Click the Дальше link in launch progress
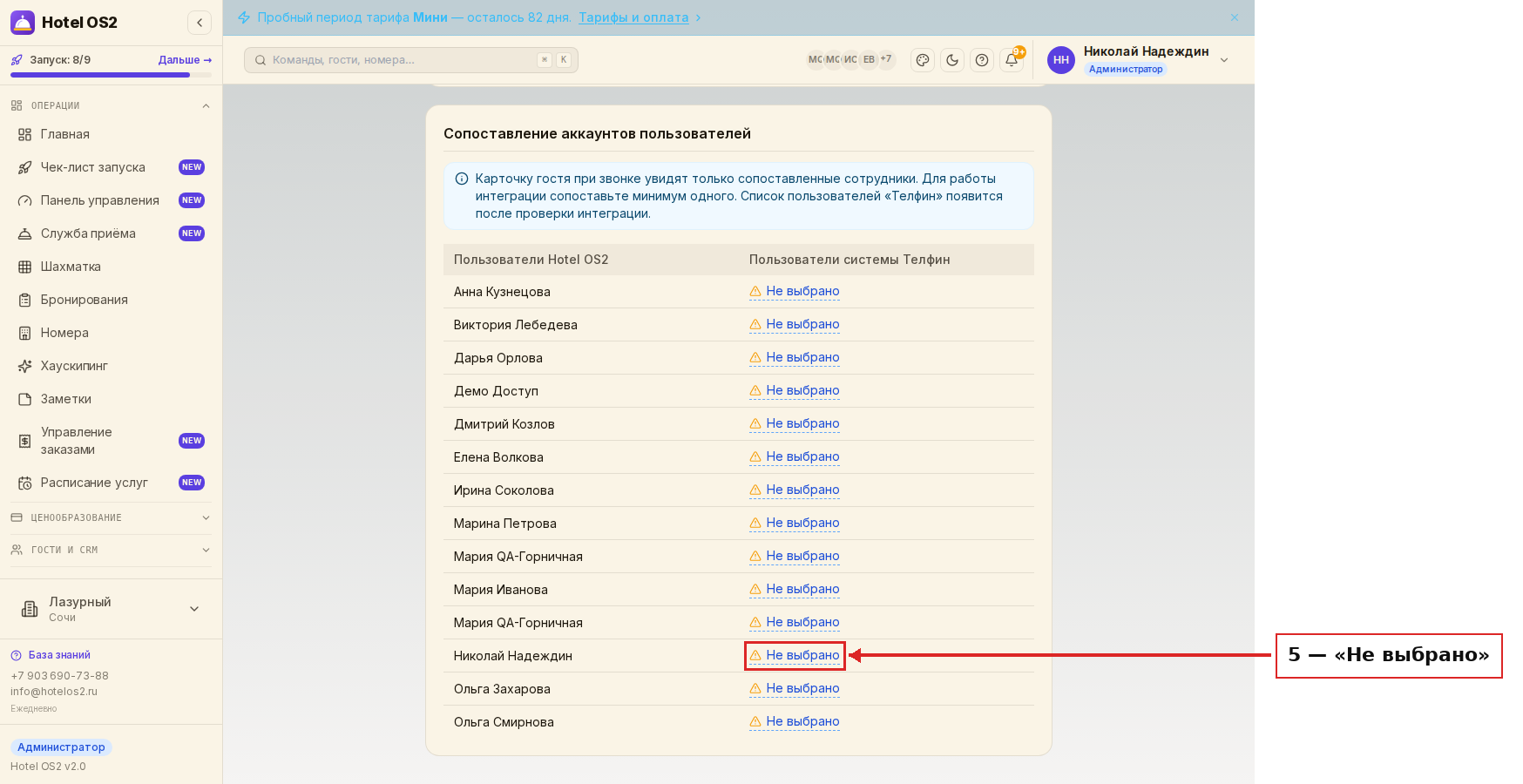1523x784 pixels. pyautogui.click(x=185, y=60)
